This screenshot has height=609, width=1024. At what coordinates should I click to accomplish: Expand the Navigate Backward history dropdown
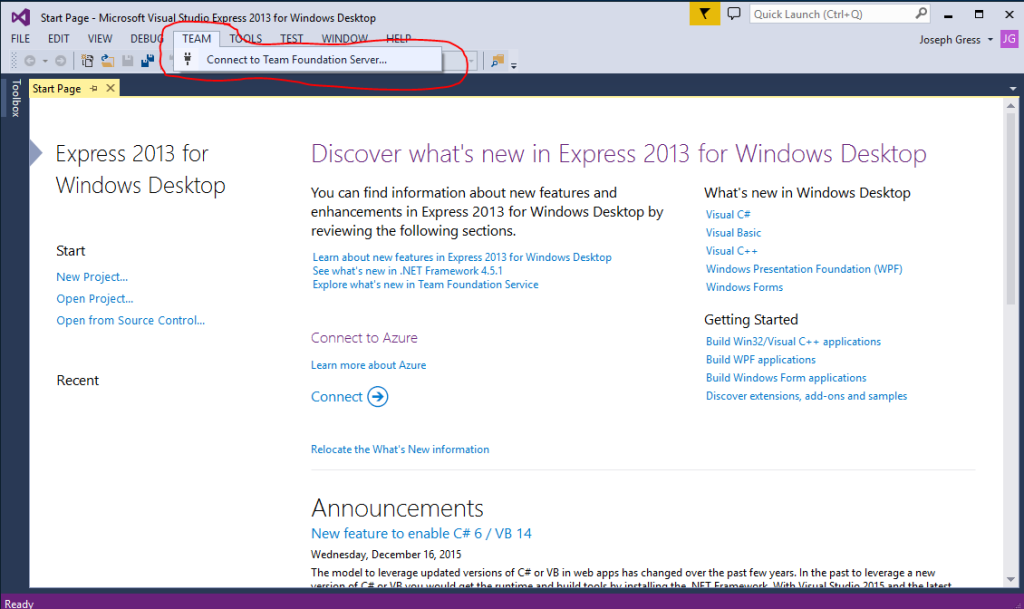43,60
